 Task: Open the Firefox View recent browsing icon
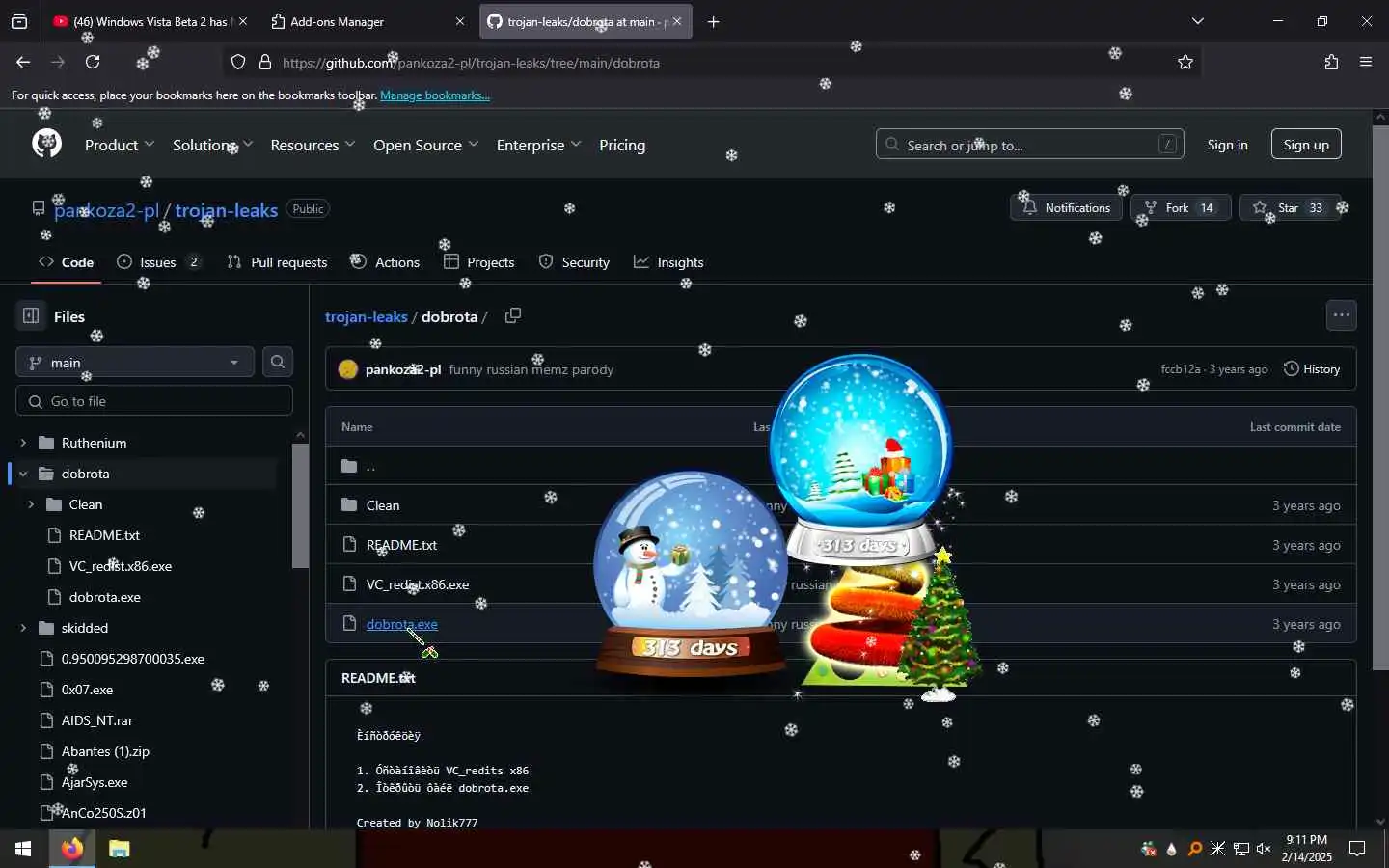(x=19, y=21)
